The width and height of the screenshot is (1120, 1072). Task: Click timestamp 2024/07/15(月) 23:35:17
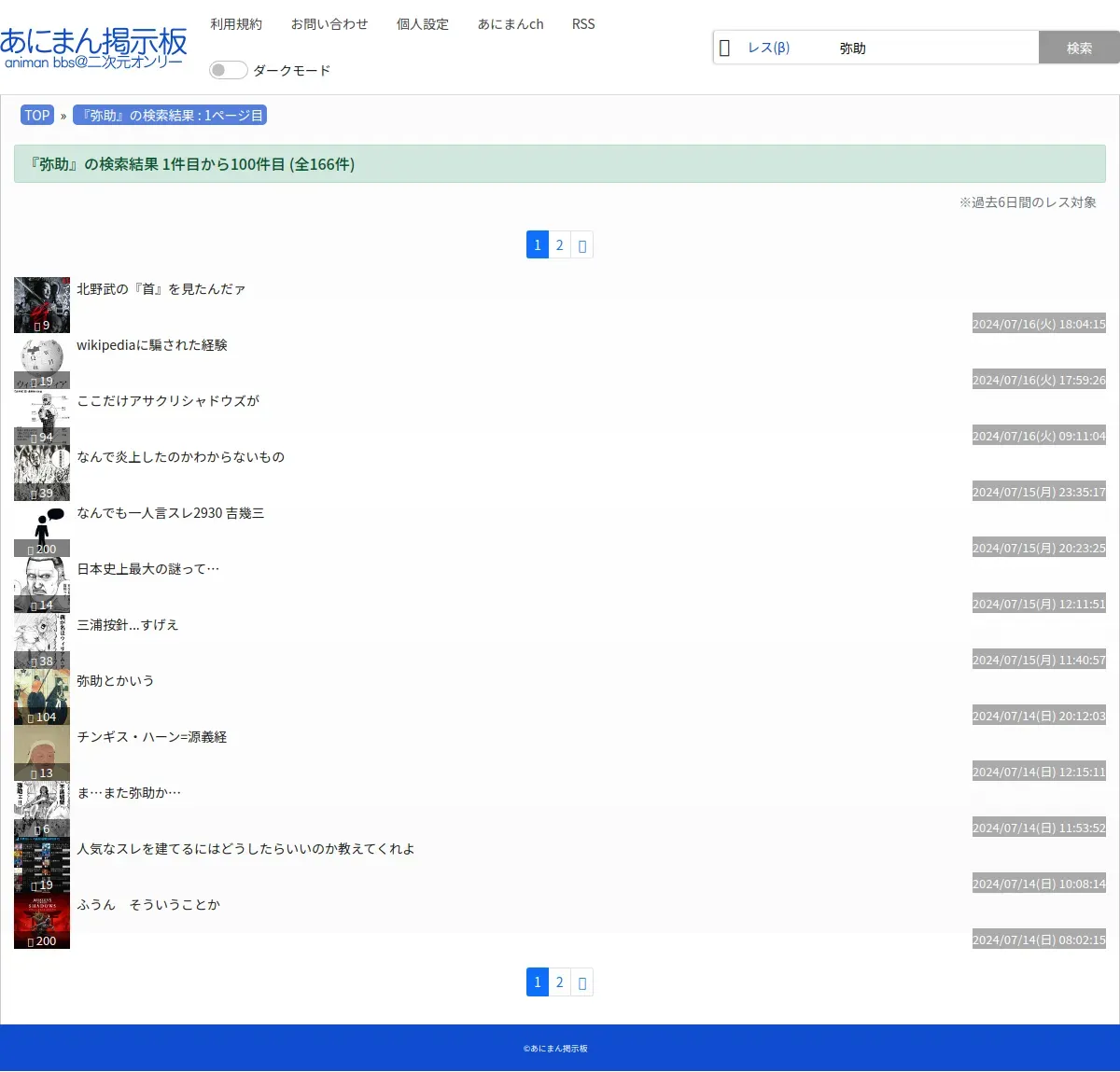[1039, 492]
